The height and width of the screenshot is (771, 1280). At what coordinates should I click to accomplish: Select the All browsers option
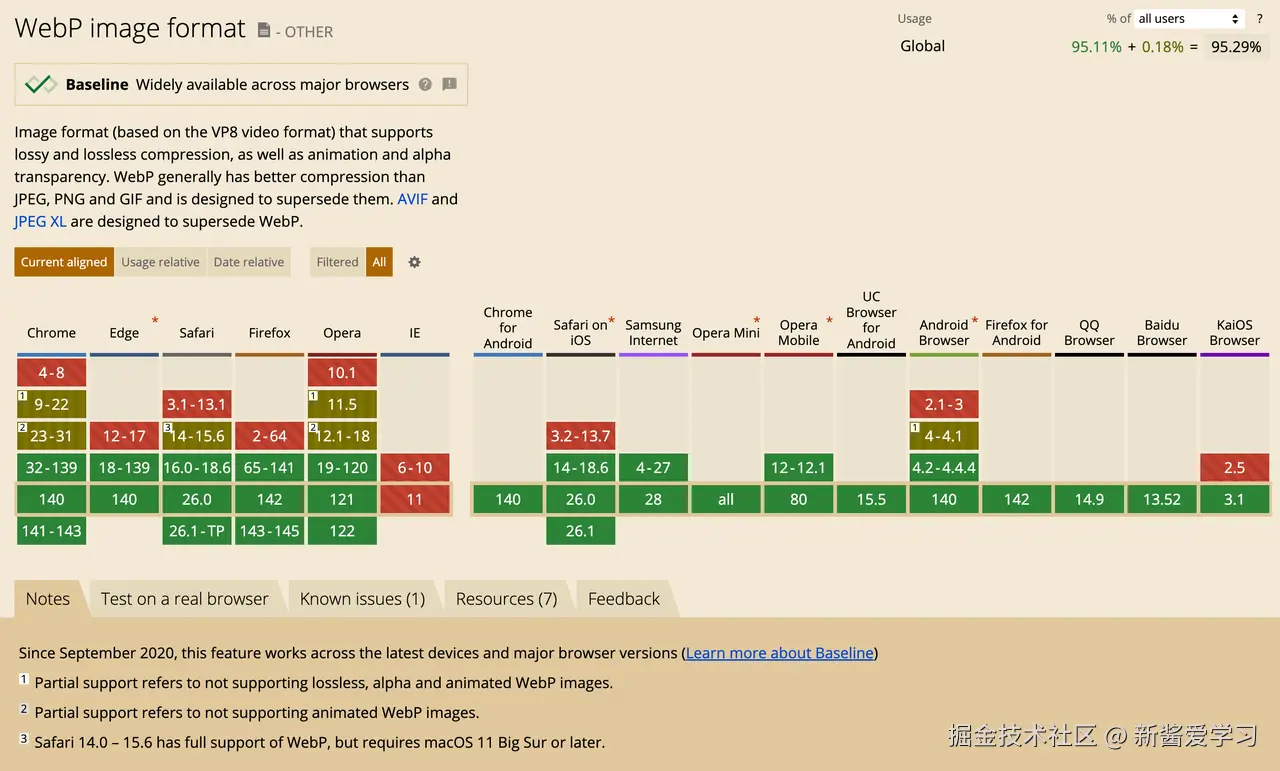tap(379, 262)
